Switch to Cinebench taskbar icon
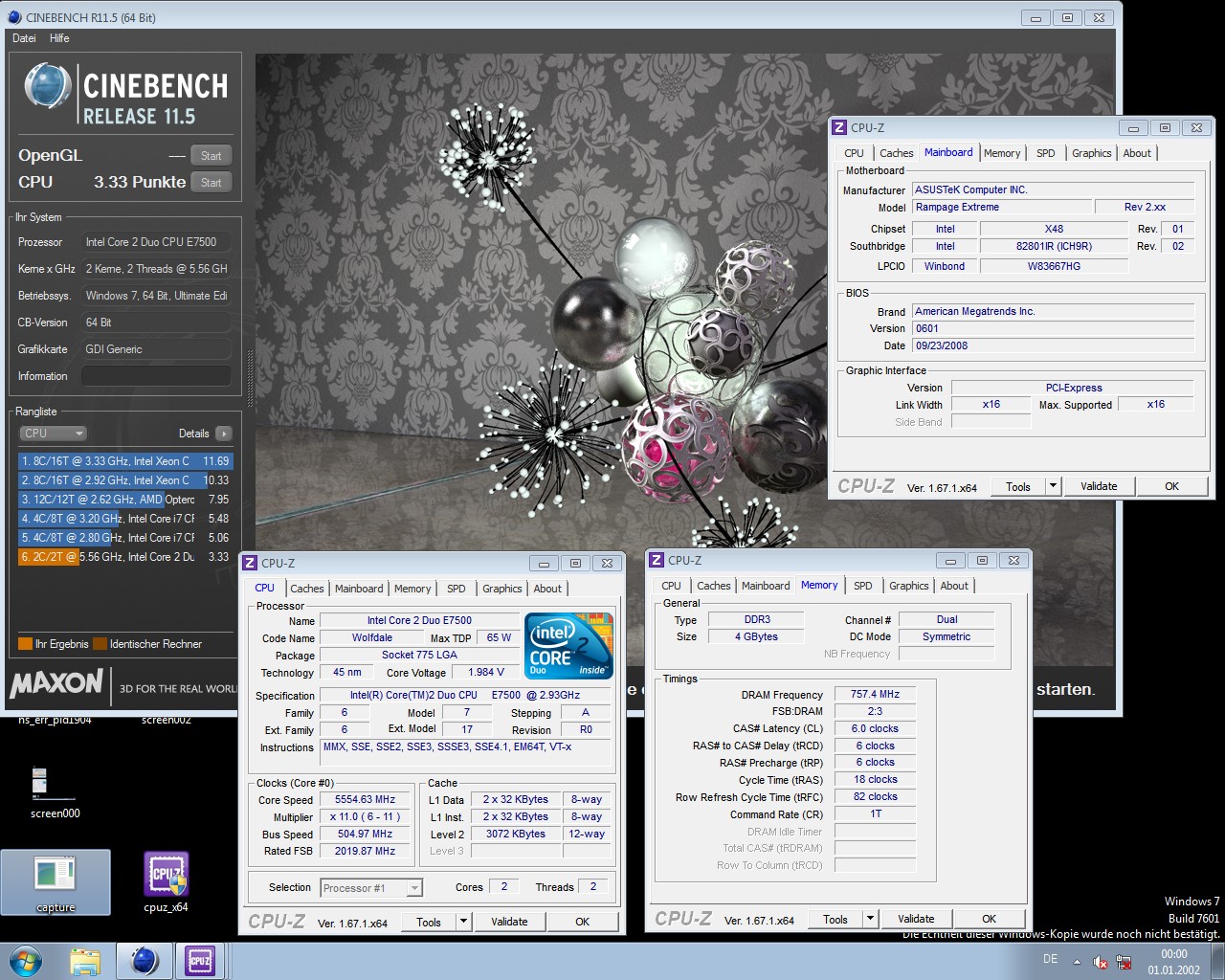This screenshot has height=980, width=1225. [x=144, y=961]
